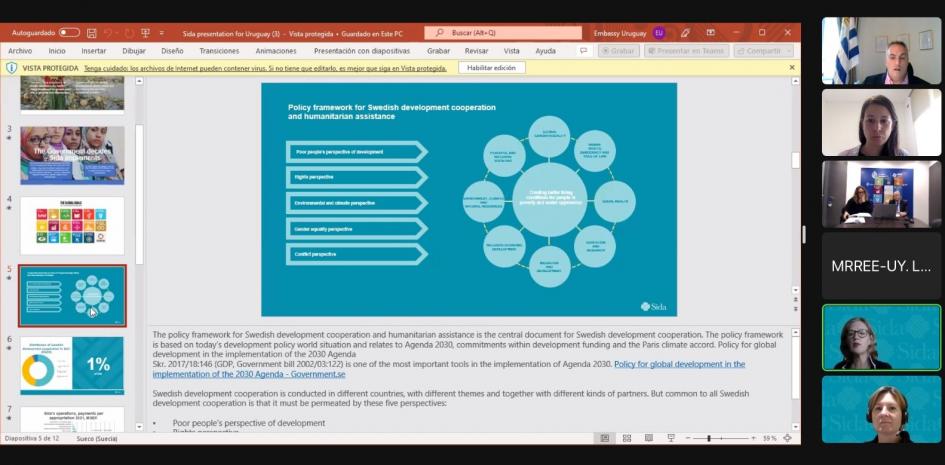Open the Dibujar tab
The height and width of the screenshot is (465, 945).
click(134, 51)
